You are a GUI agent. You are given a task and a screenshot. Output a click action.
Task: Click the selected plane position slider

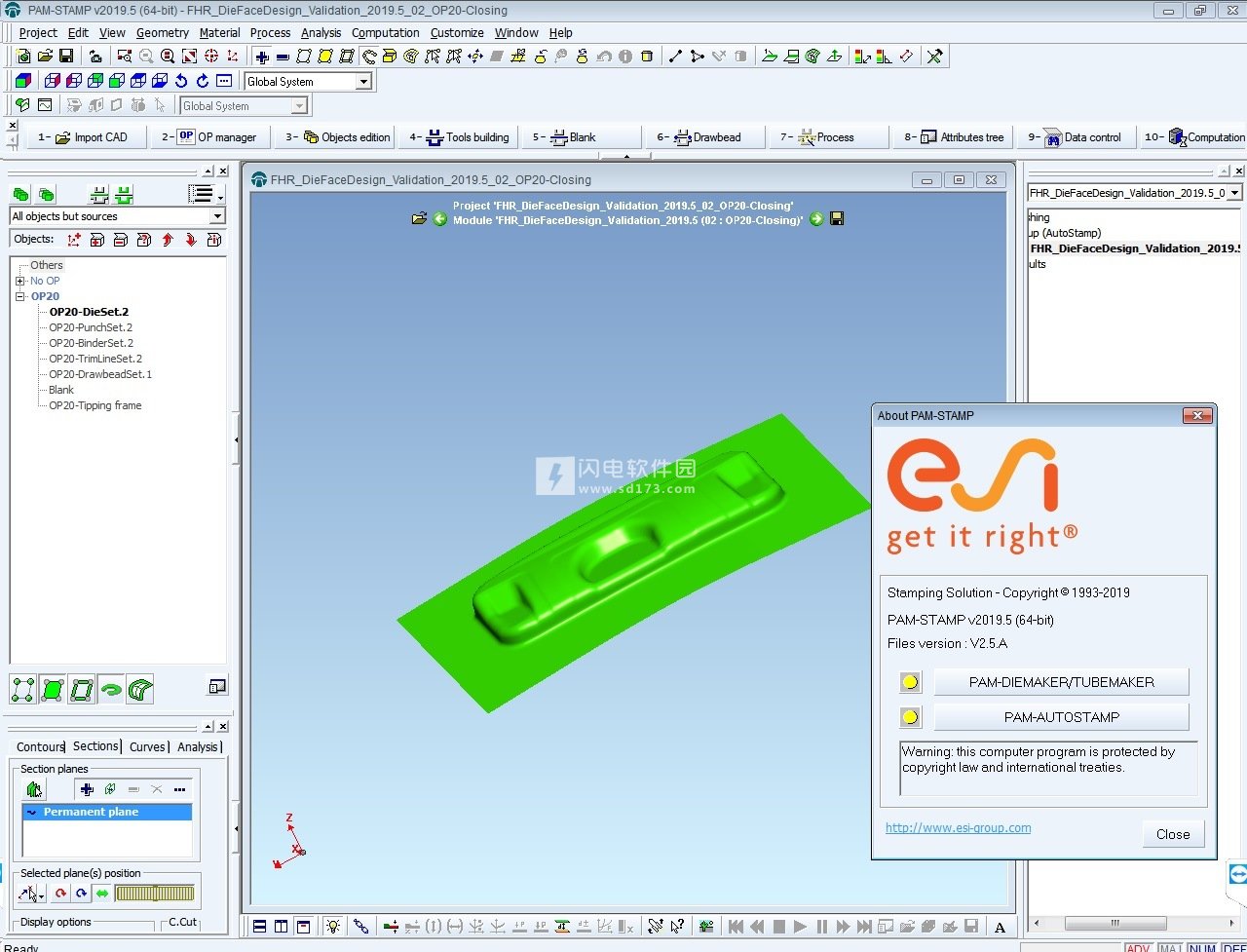pos(154,893)
